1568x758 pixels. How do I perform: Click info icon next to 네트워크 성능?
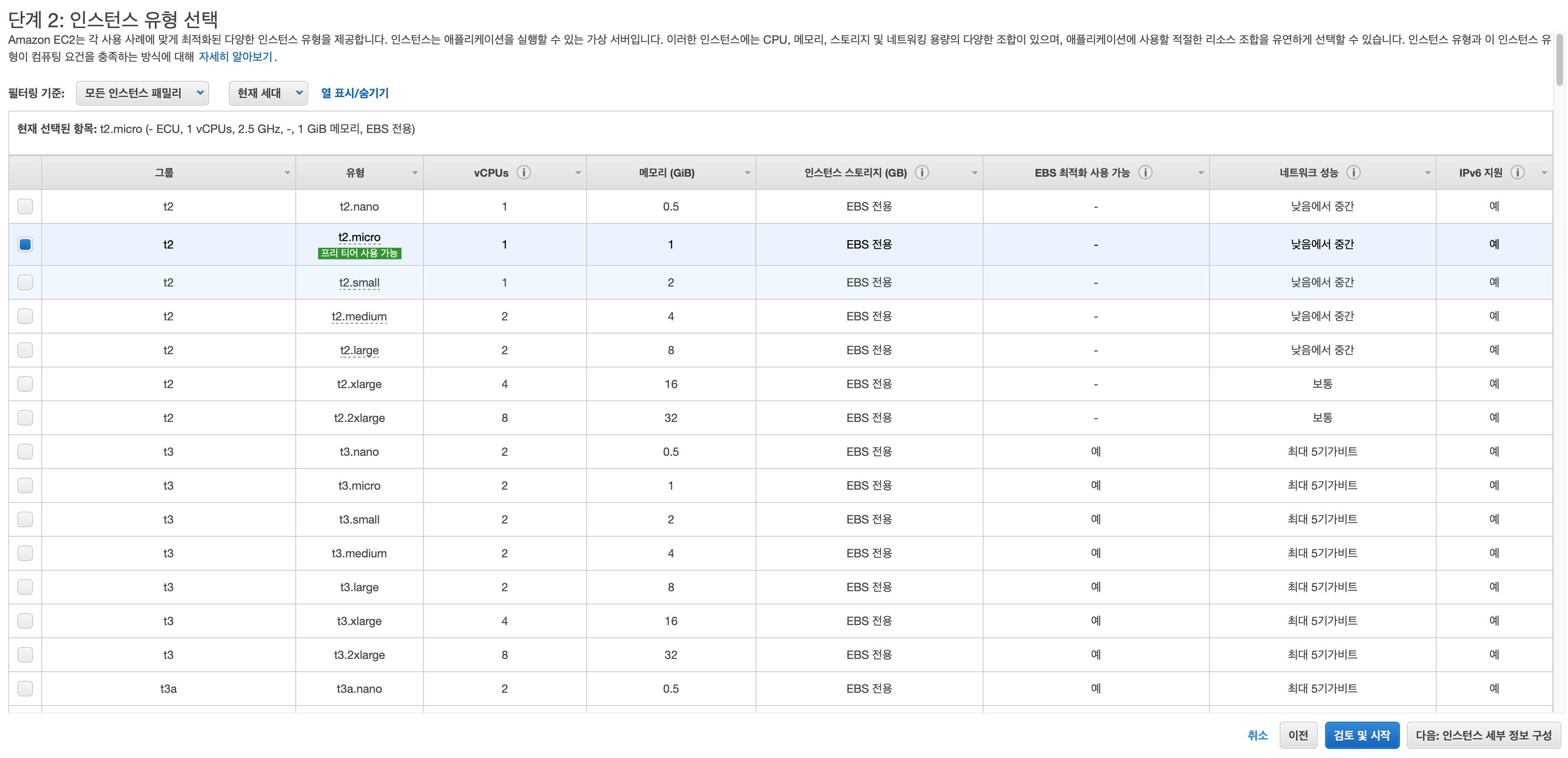(x=1353, y=172)
